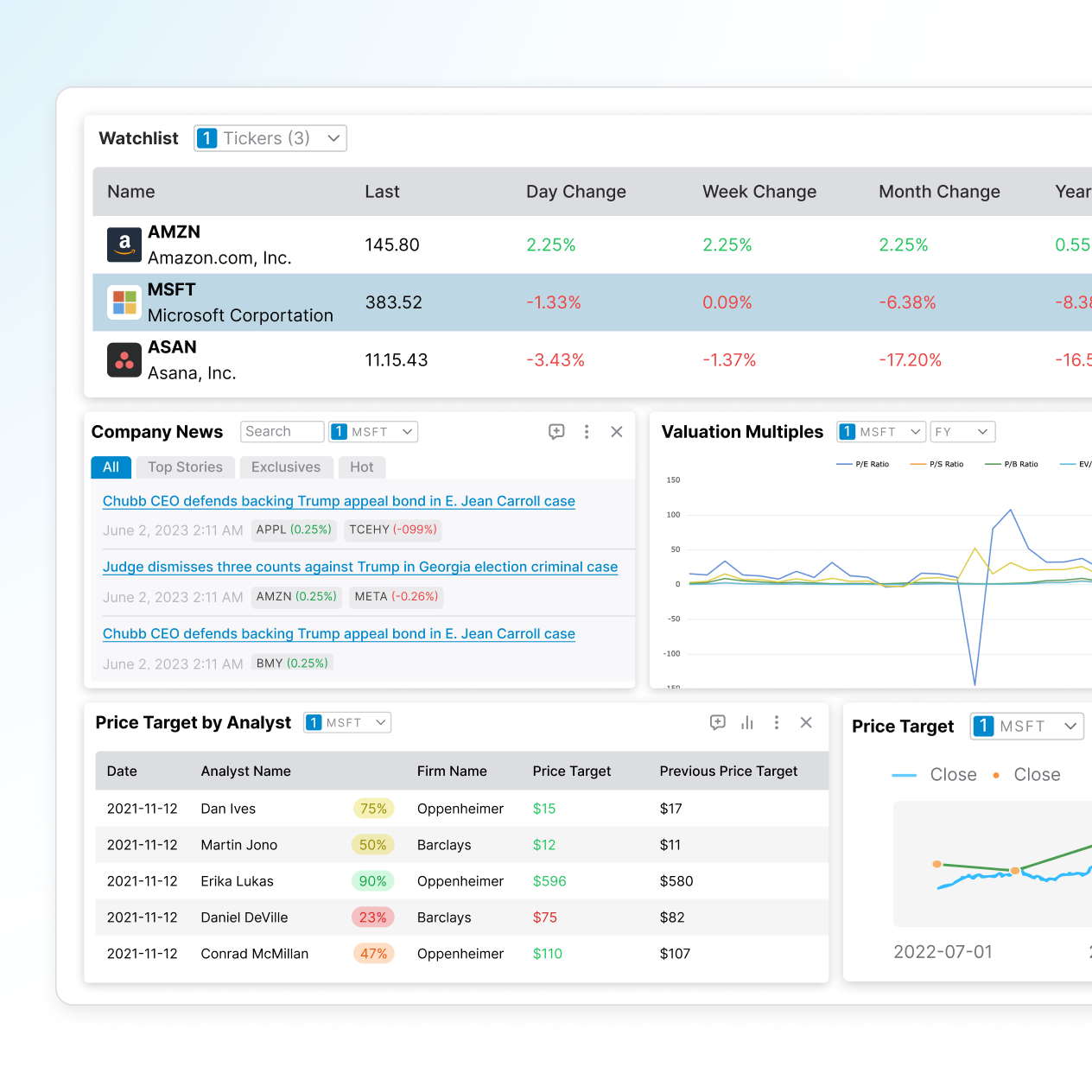This screenshot has width=1092, height=1092.
Task: Click the $75 price target value
Action: 545,917
